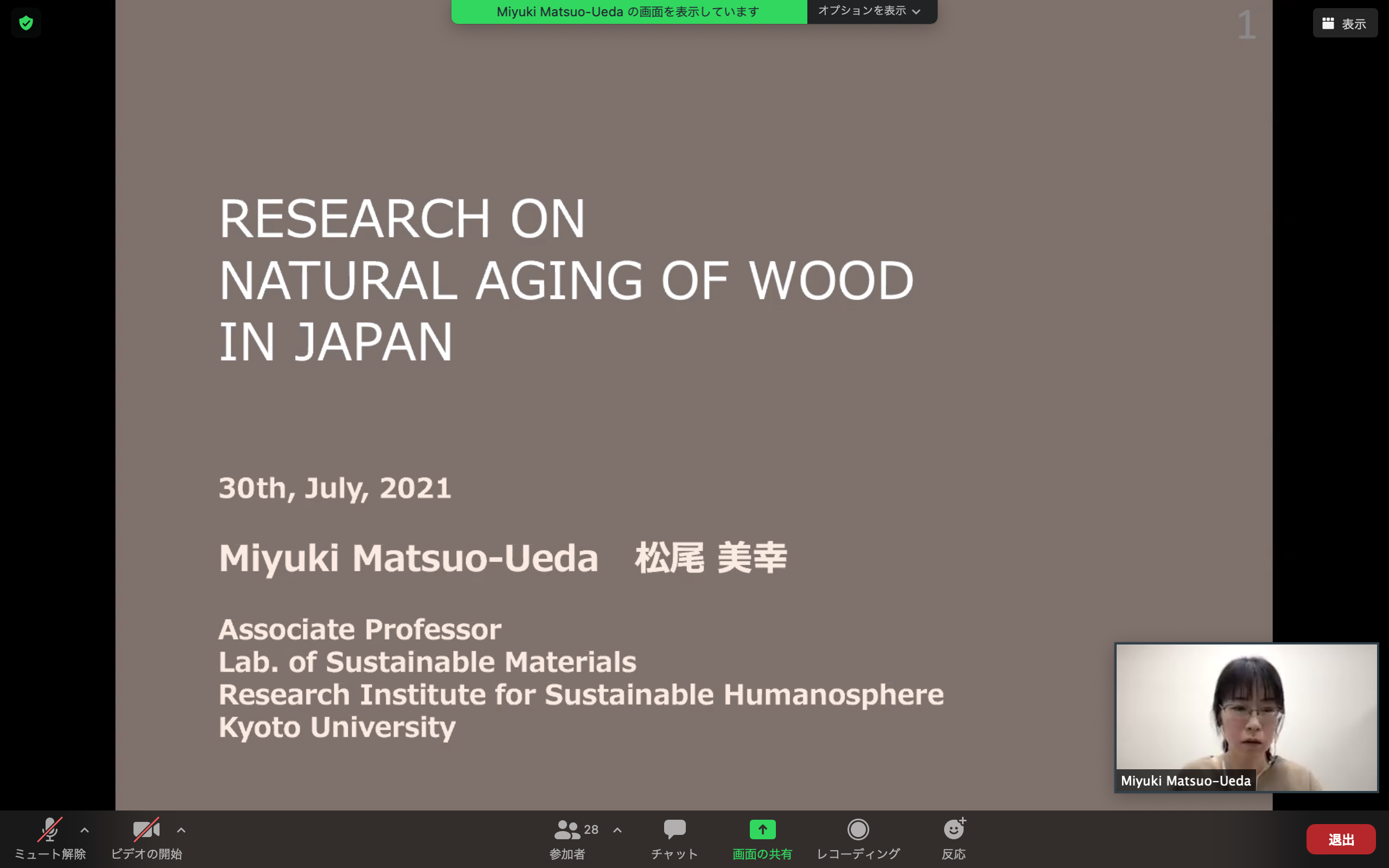Start video with ビデオの開始

click(146, 839)
